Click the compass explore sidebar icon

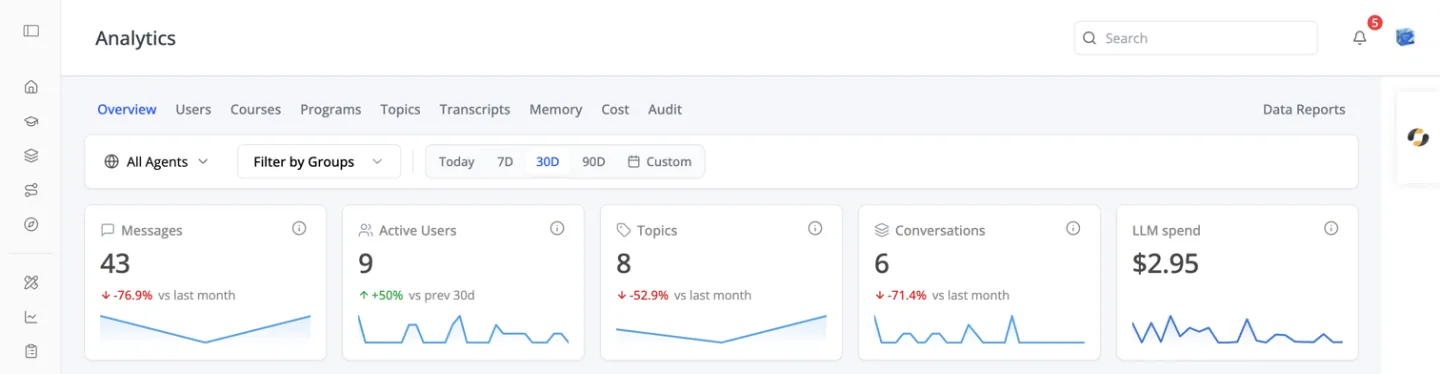tap(31, 225)
